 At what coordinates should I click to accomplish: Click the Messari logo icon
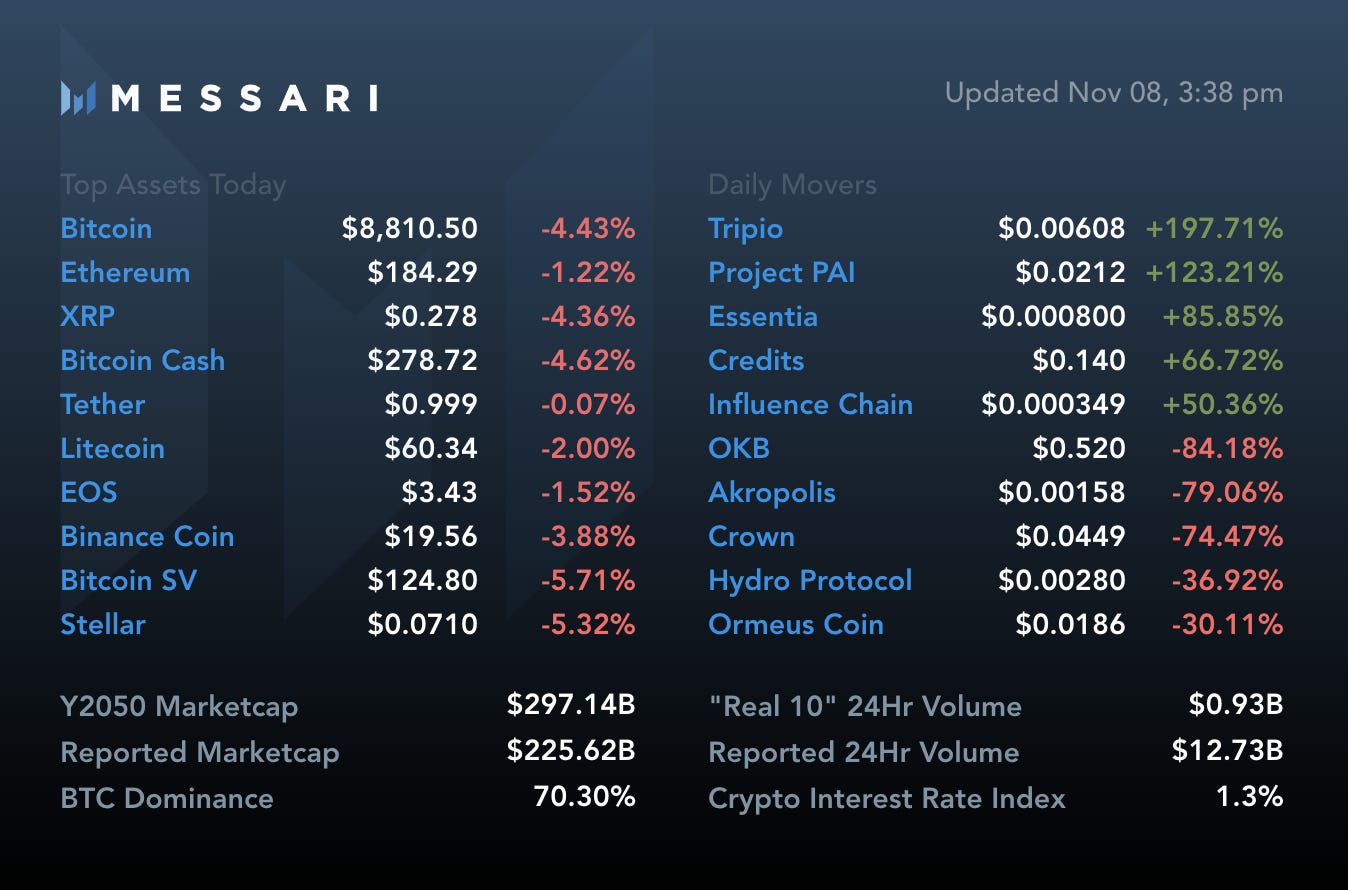pos(78,98)
